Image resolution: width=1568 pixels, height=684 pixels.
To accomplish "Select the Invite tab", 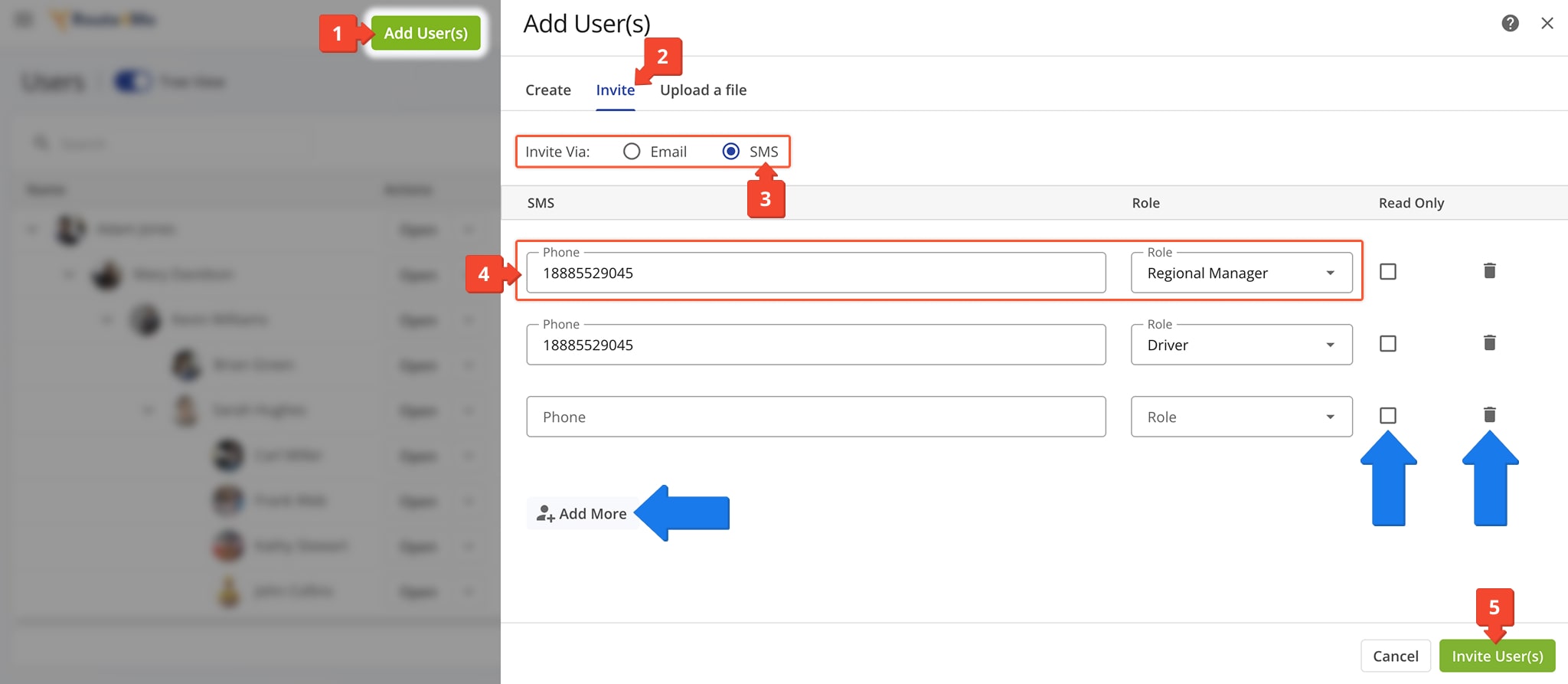I will pos(616,90).
